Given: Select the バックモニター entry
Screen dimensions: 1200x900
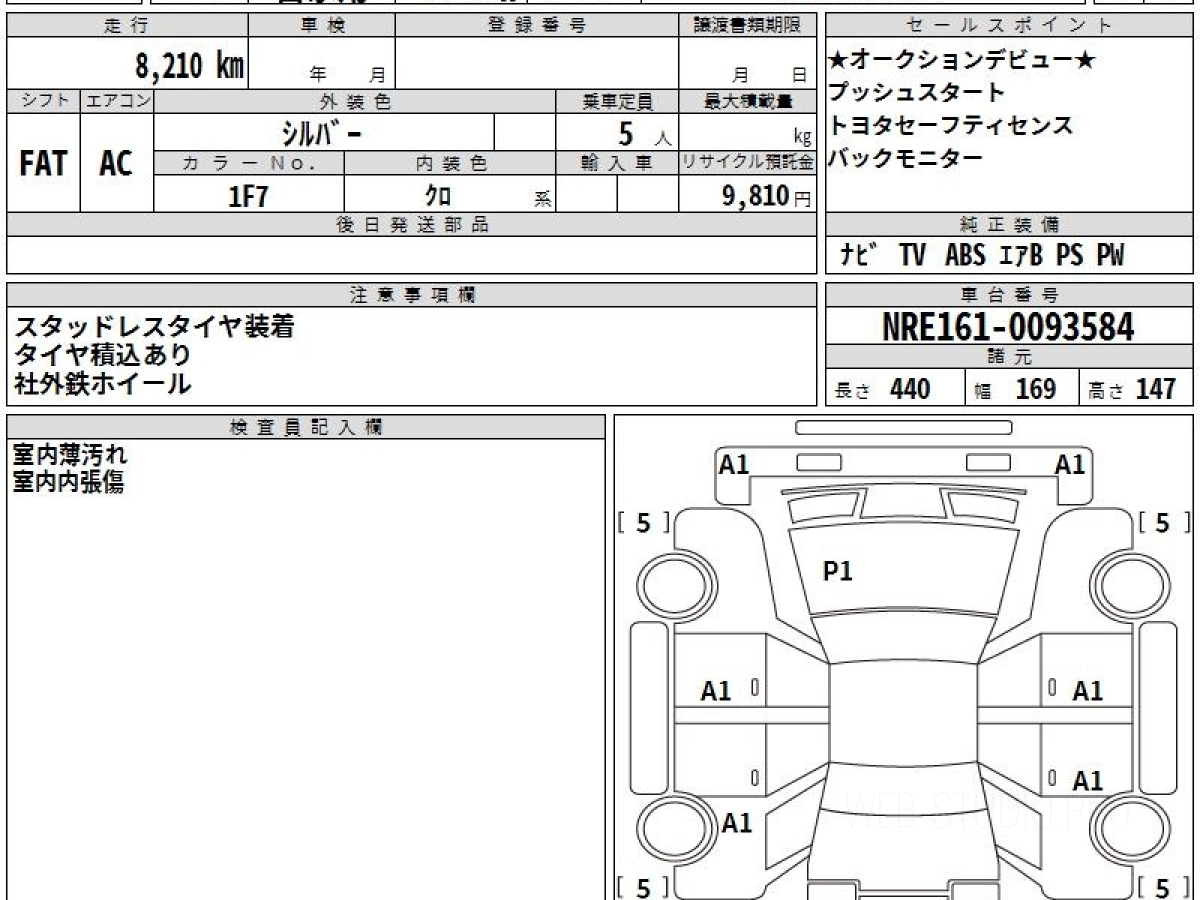Looking at the screenshot, I should tap(905, 157).
